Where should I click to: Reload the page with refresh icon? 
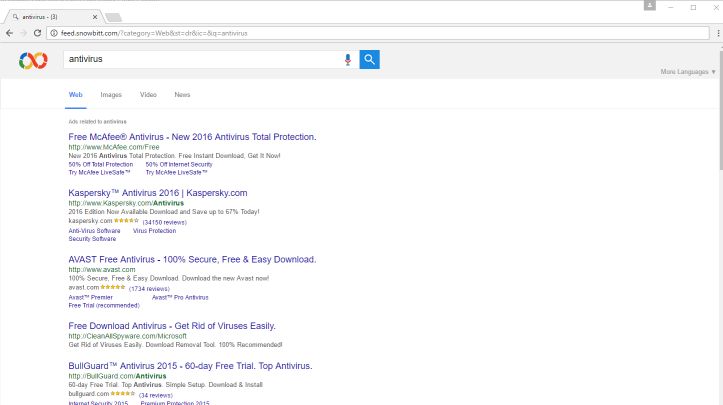point(37,33)
